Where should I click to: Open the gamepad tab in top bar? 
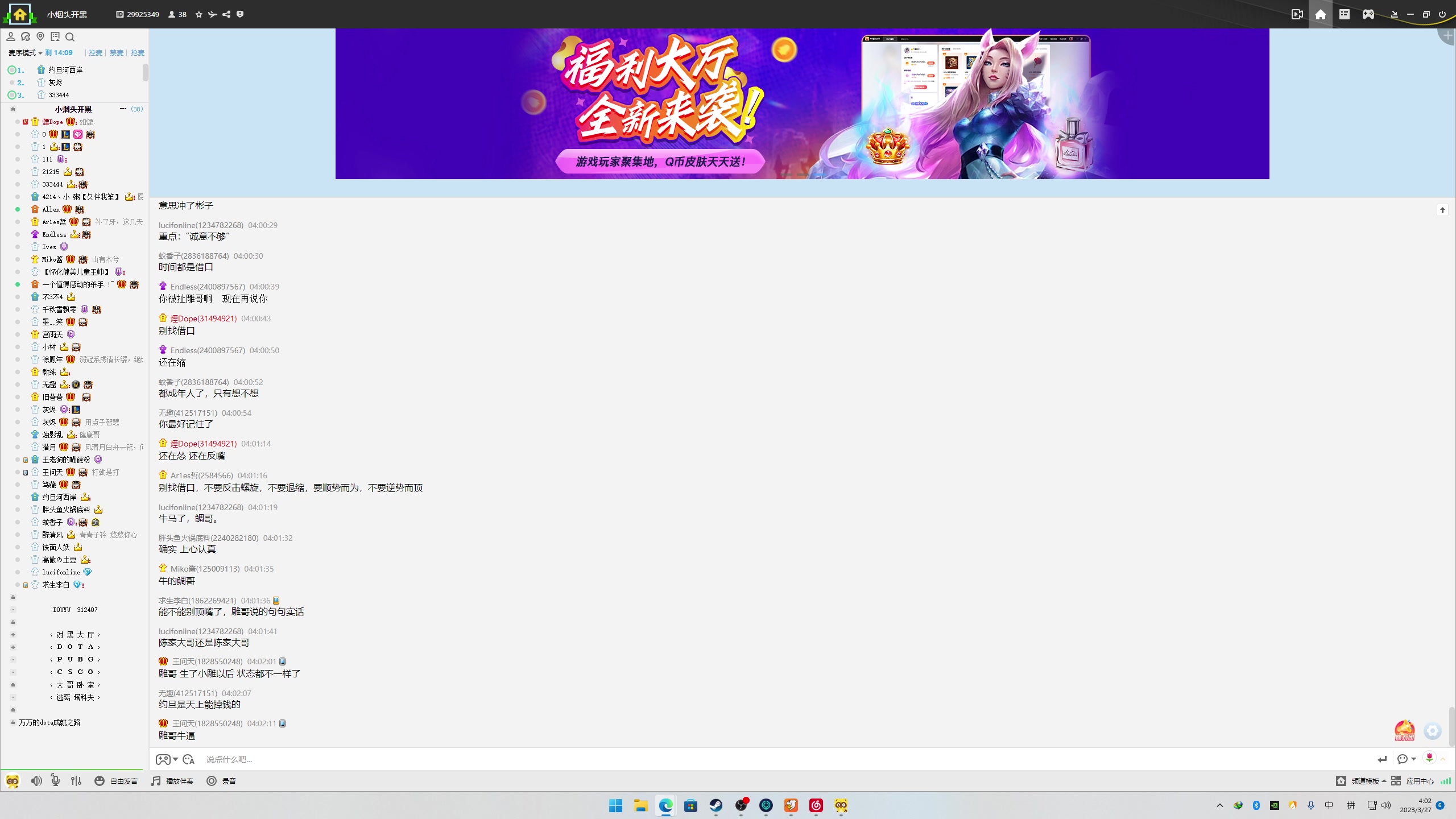(x=1368, y=14)
